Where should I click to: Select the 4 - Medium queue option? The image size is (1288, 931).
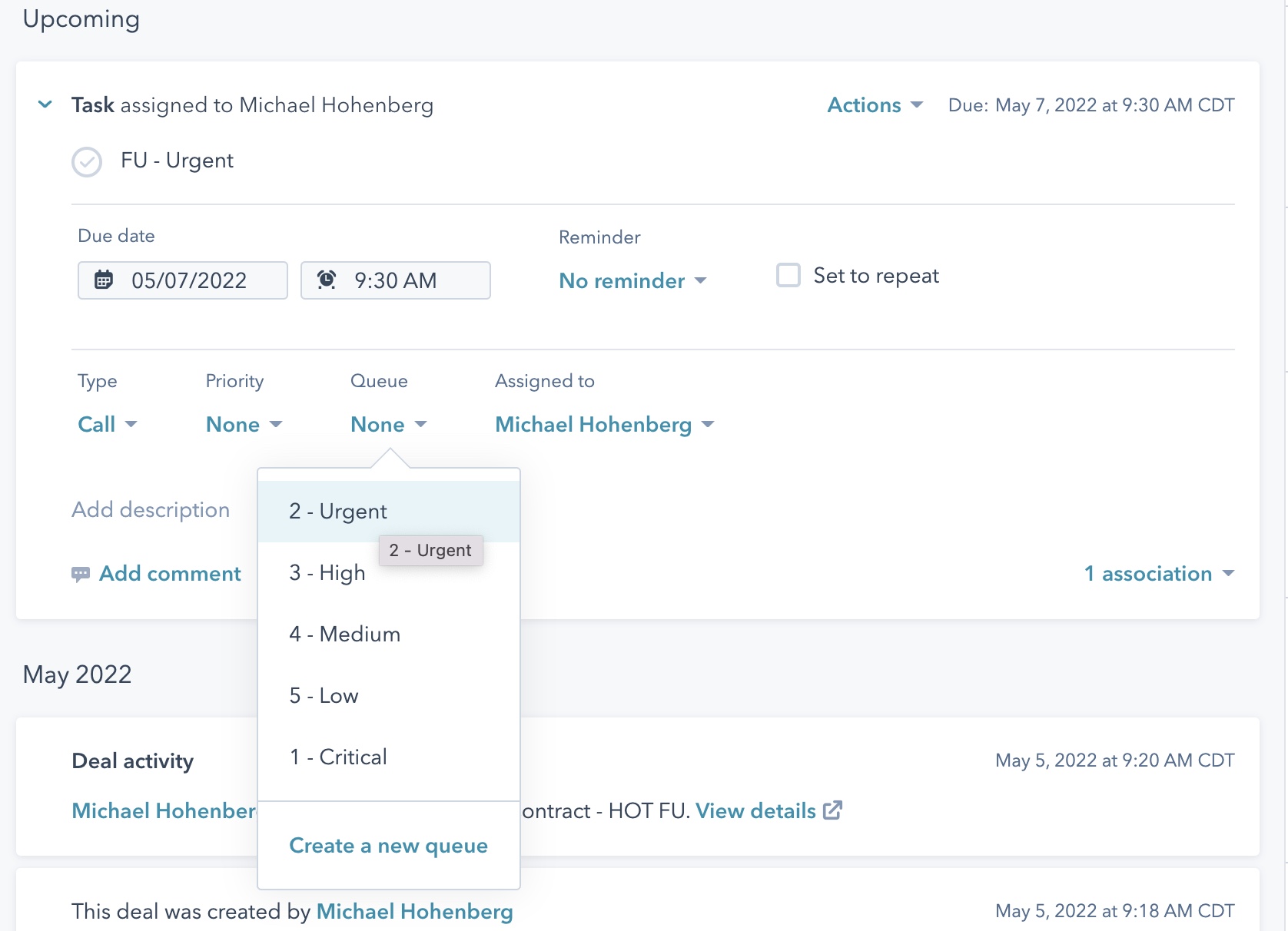click(x=344, y=634)
